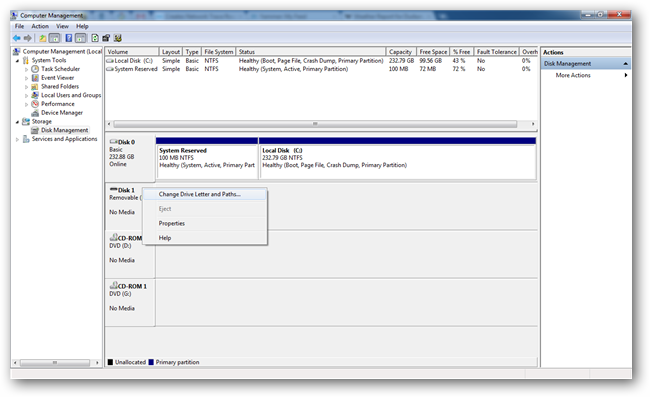Select the CD-ROM 1 DVD (G:) label
Screen dimensions: 650x397
[120, 294]
